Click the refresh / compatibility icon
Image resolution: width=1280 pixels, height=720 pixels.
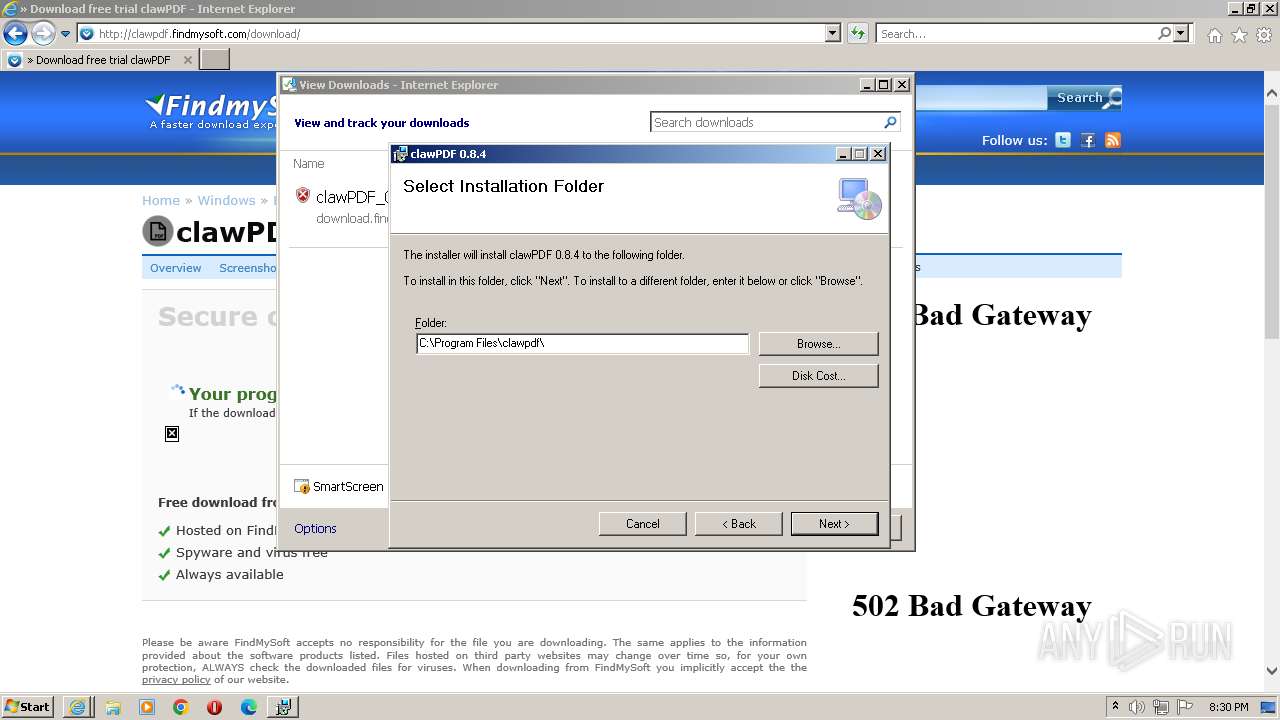click(857, 33)
